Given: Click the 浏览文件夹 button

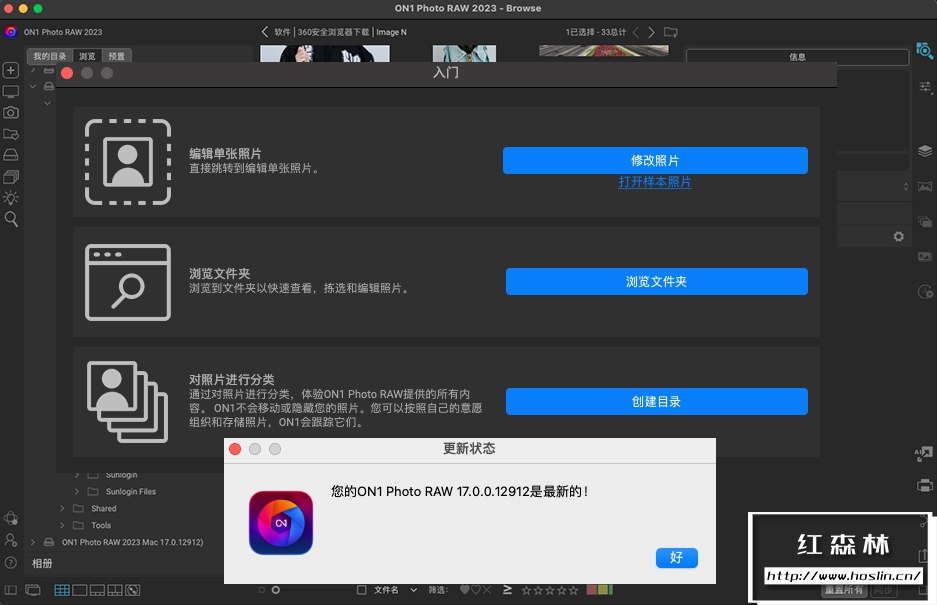Looking at the screenshot, I should [x=656, y=282].
